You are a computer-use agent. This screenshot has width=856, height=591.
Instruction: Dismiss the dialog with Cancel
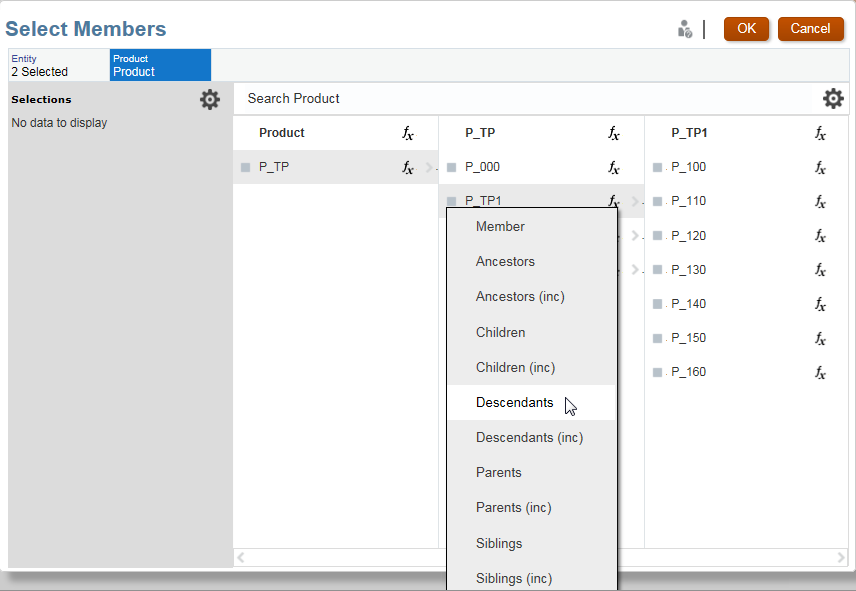tap(811, 29)
